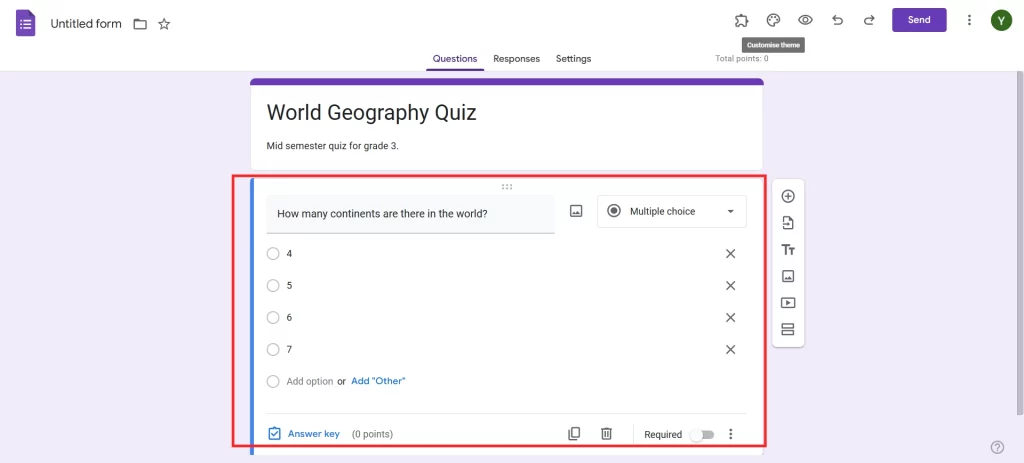This screenshot has width=1024, height=463.
Task: Toggle the Required switch
Action: (702, 435)
